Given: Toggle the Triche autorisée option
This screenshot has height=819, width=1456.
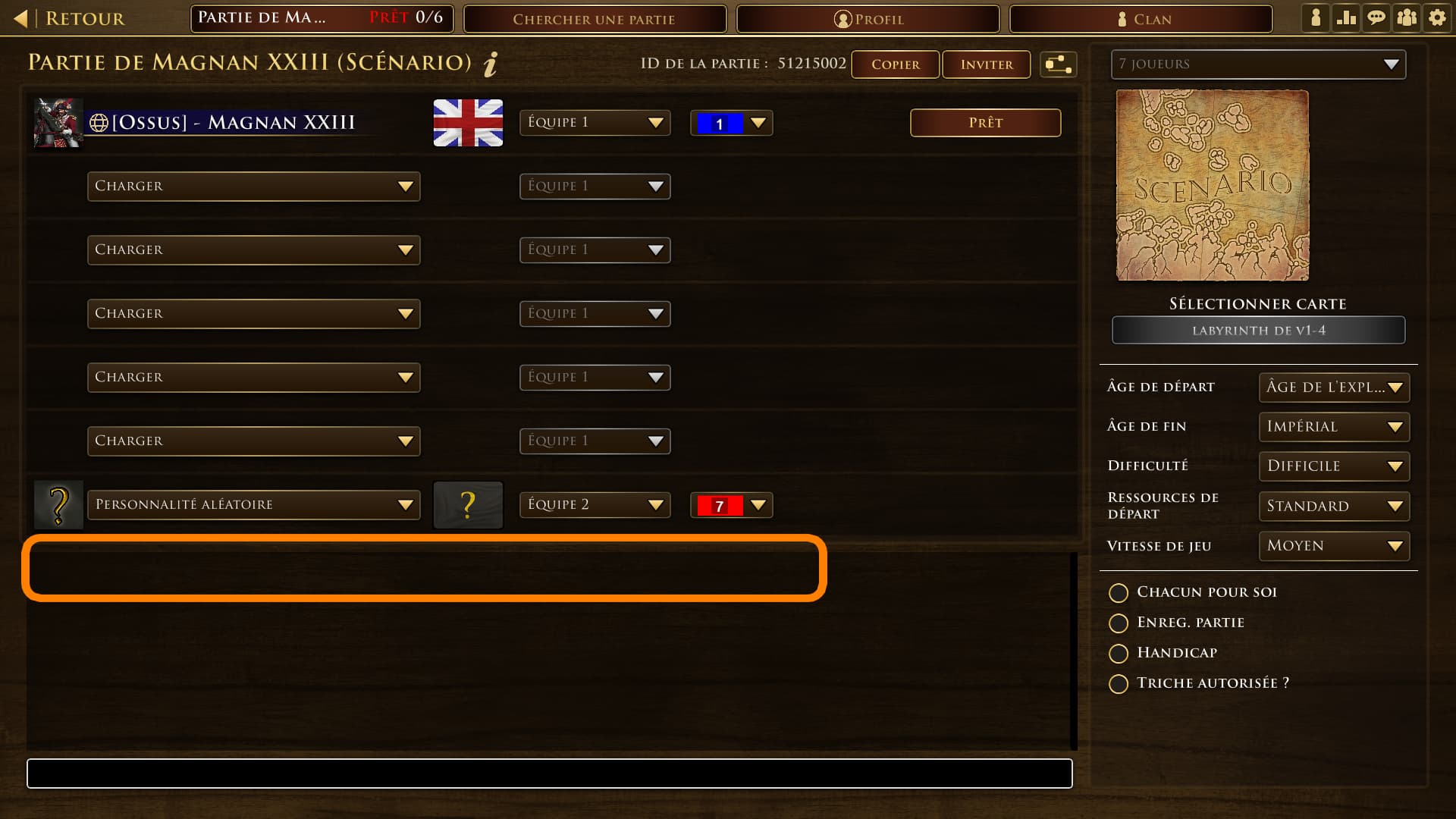Looking at the screenshot, I should click(1119, 684).
